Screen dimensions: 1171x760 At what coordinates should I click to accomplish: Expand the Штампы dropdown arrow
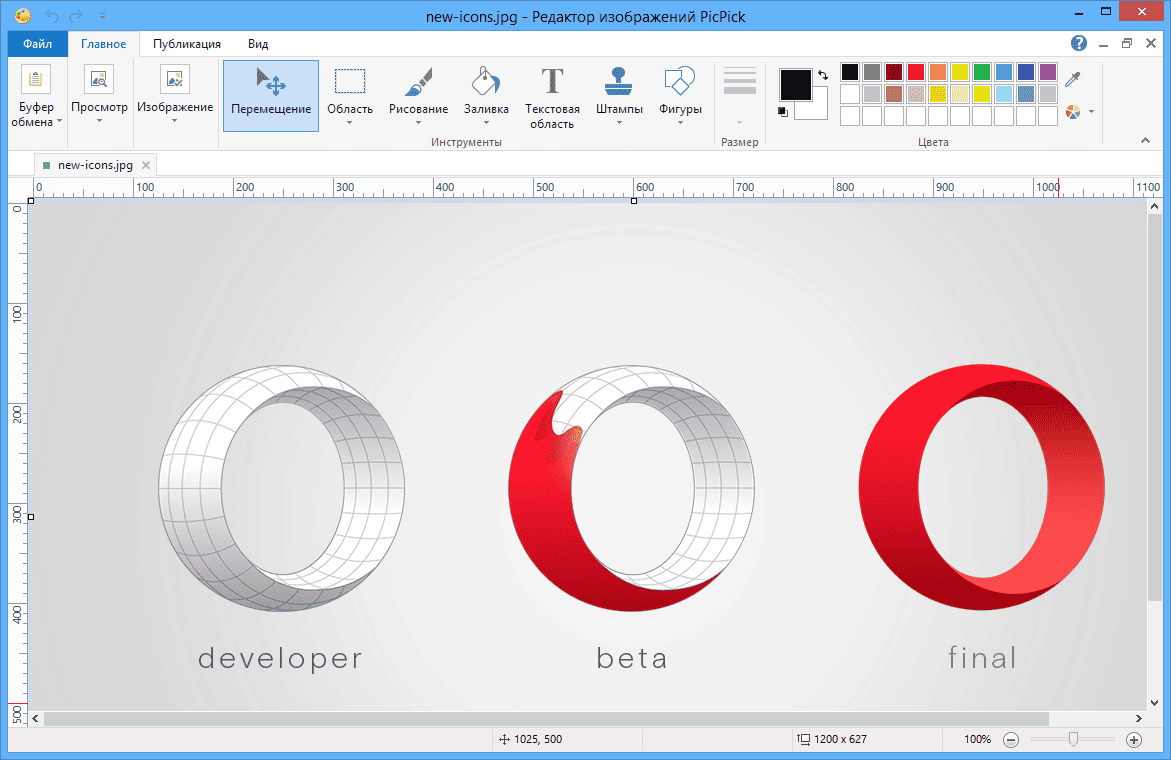(x=619, y=122)
